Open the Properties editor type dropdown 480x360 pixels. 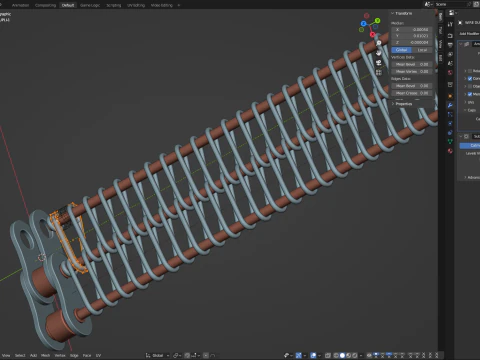453,13
